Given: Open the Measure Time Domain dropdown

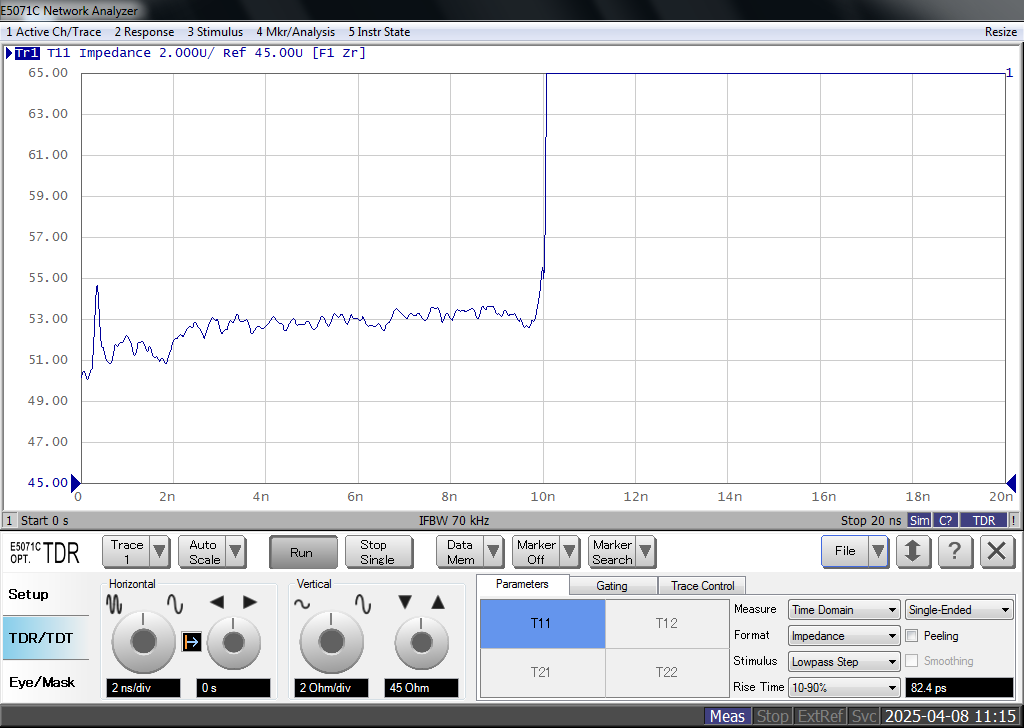Looking at the screenshot, I should (844, 610).
